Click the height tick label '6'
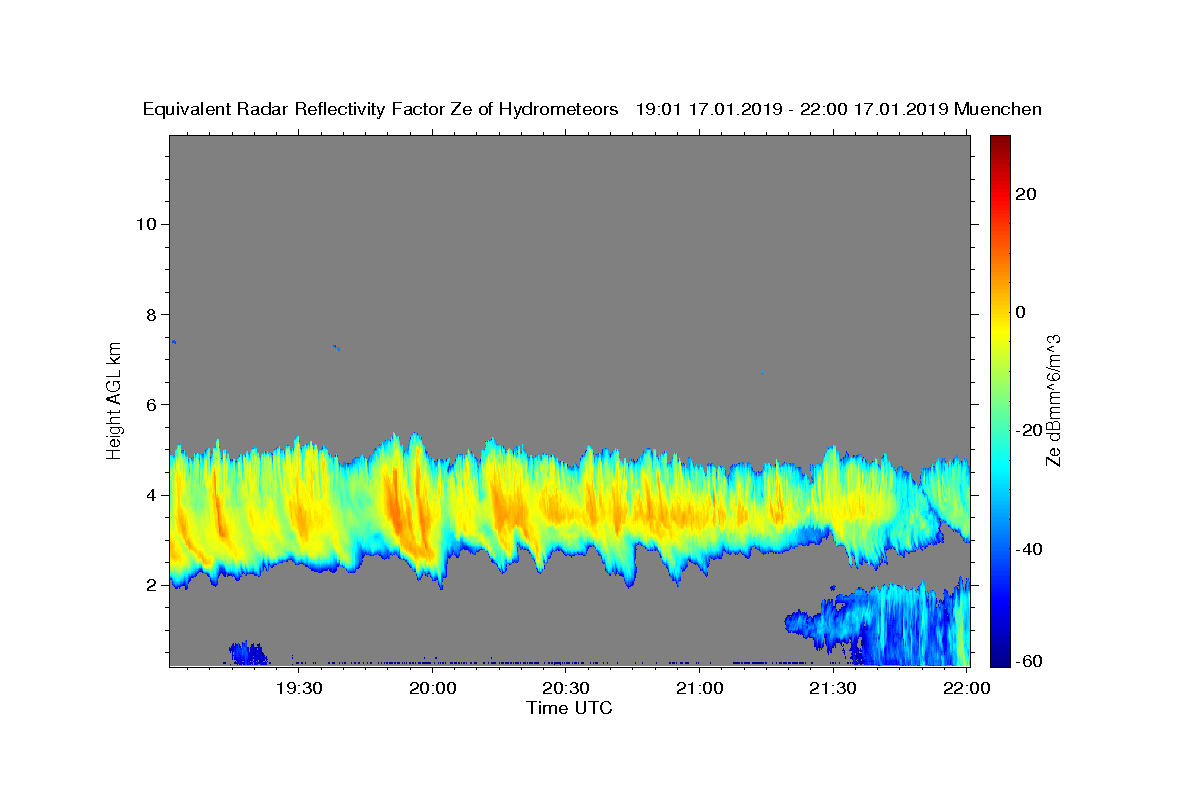Screen dimensions: 1200x800 click(151, 404)
